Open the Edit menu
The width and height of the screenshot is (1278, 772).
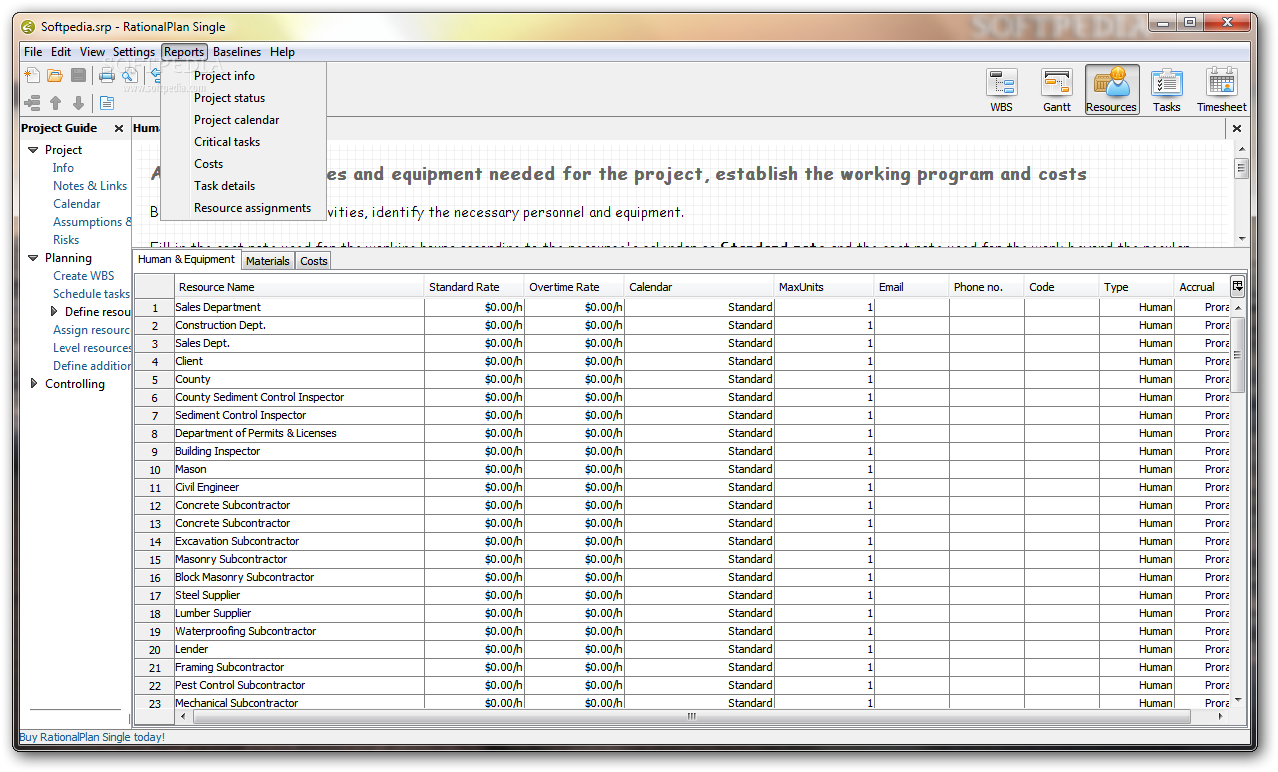[61, 52]
